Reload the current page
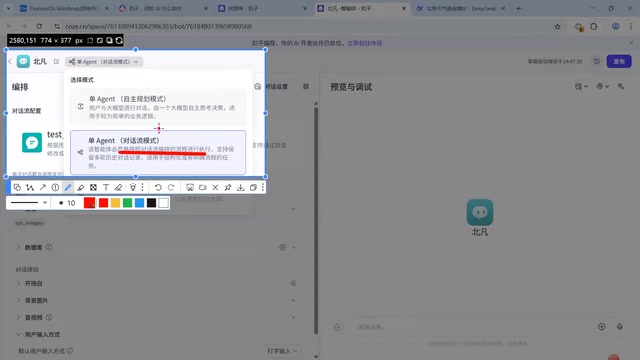This screenshot has height=360, width=640. pyautogui.click(x=39, y=26)
